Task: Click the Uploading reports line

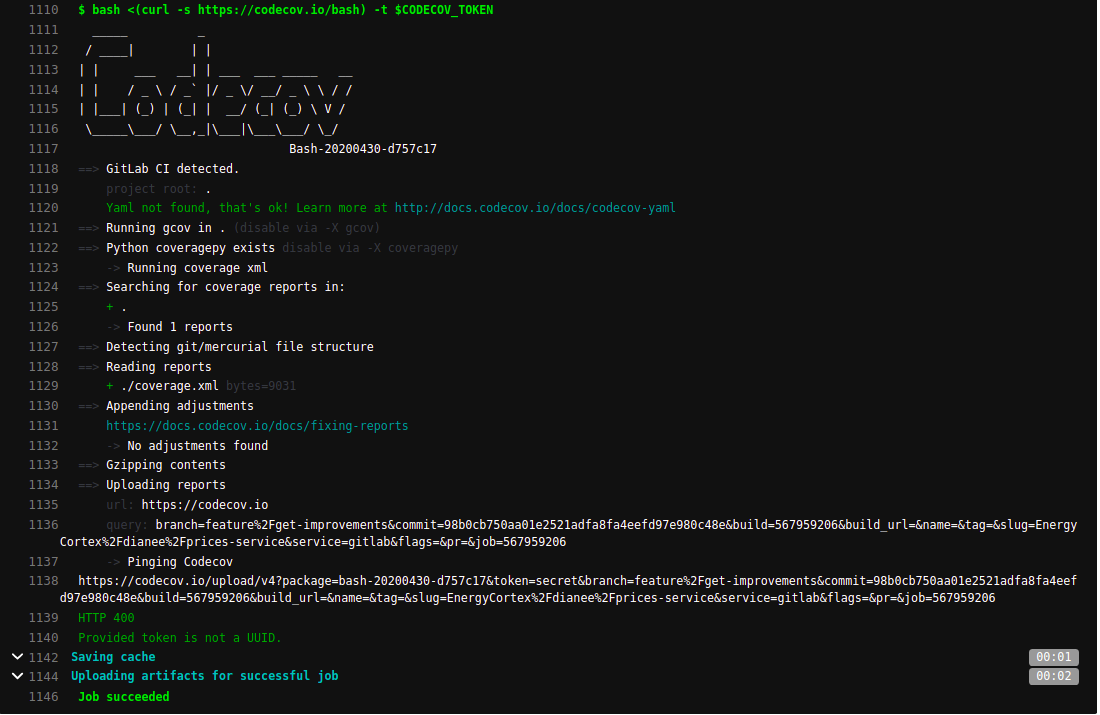Action: click(x=166, y=485)
